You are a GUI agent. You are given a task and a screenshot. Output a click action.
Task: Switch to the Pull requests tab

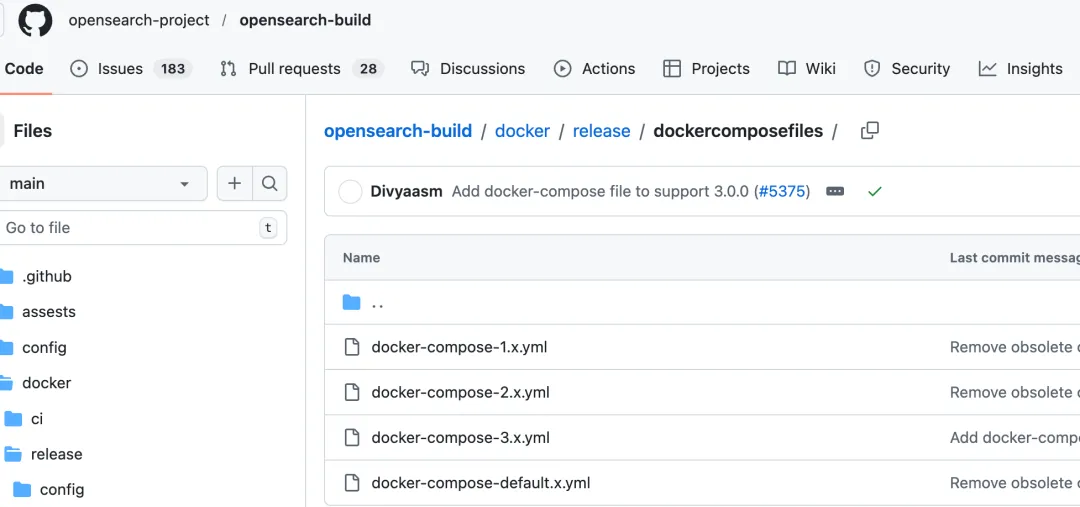click(x=294, y=68)
